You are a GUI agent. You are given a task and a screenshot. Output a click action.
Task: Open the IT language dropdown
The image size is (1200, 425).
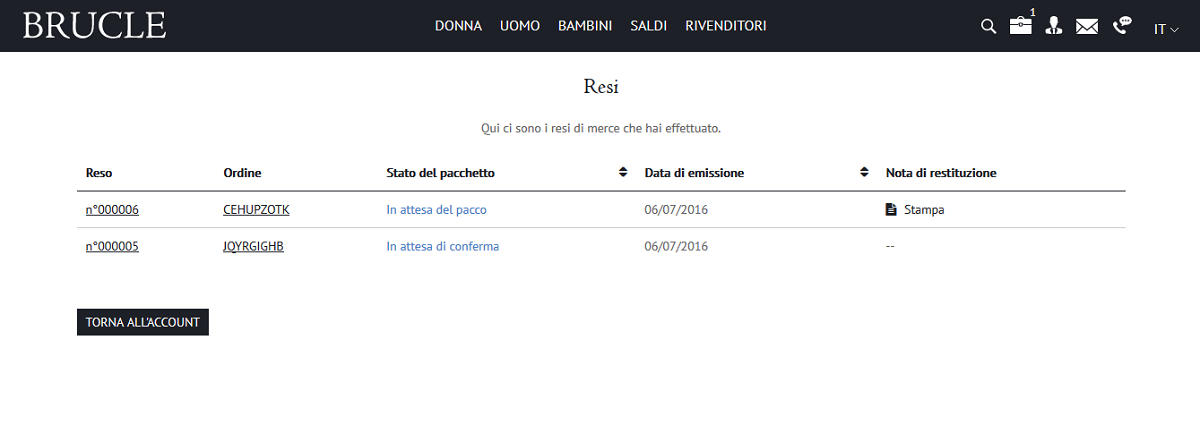[x=1166, y=29]
